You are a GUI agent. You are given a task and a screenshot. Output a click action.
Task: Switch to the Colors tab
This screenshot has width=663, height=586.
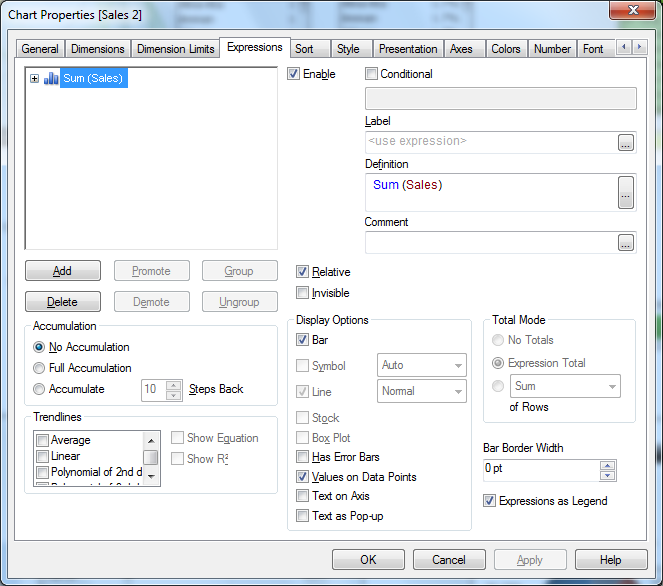pos(506,49)
